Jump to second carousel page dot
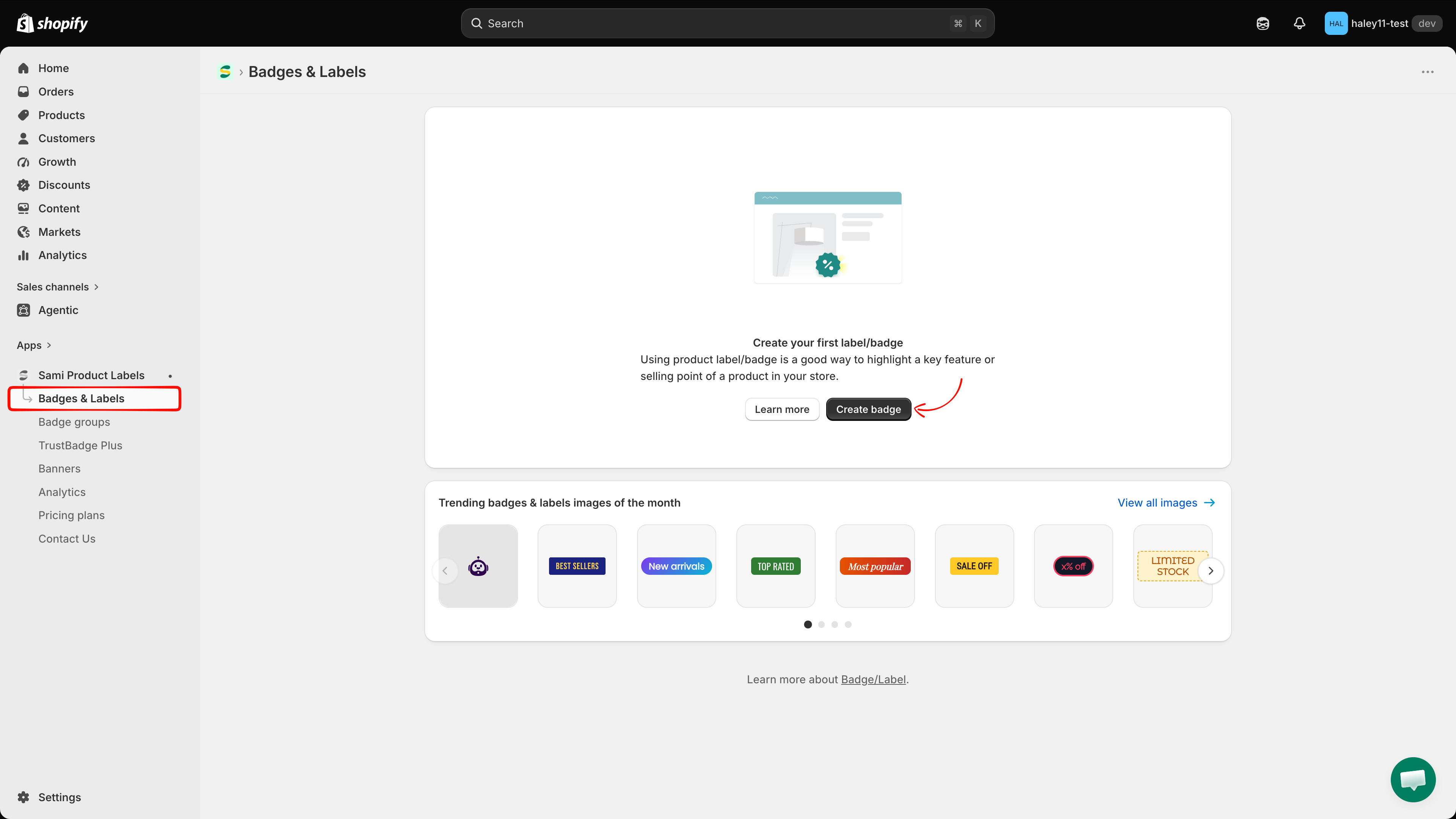The height and width of the screenshot is (819, 1456). [x=821, y=624]
